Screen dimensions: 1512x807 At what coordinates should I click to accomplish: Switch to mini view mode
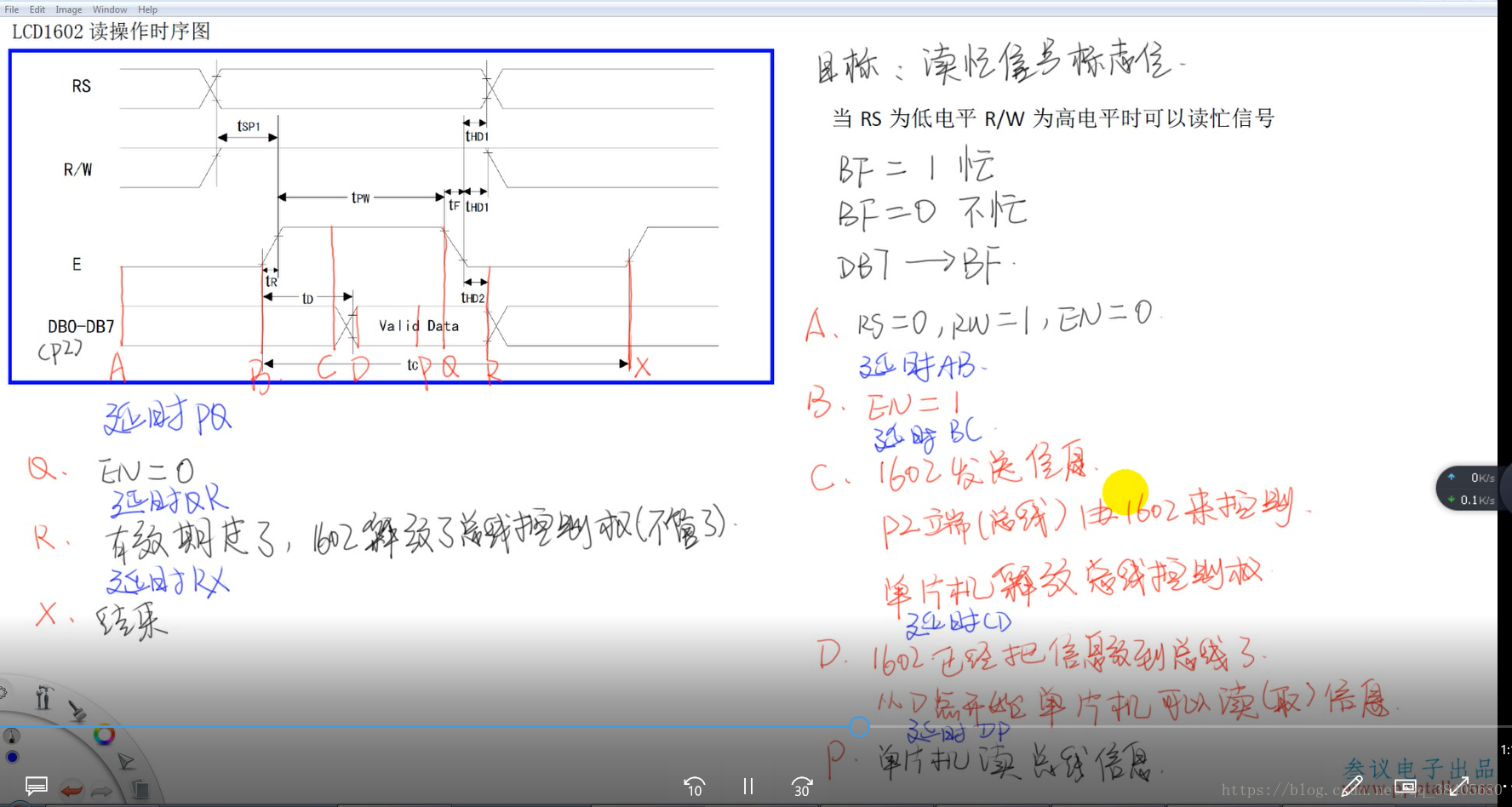[1406, 786]
